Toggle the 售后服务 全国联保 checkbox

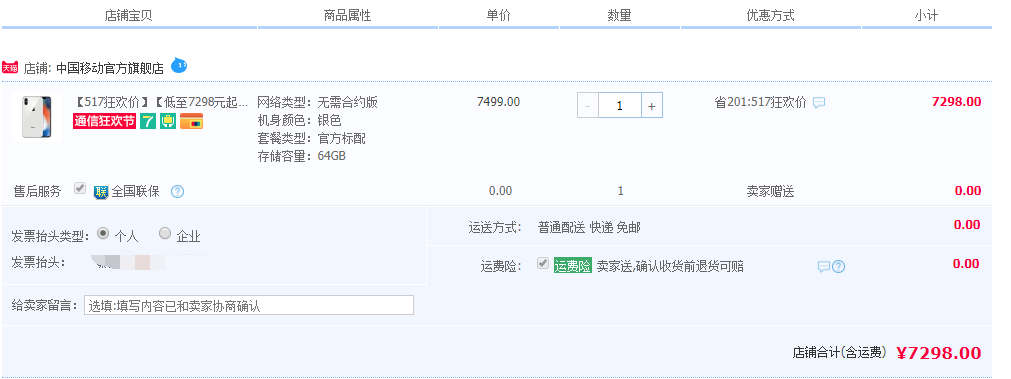80,189
